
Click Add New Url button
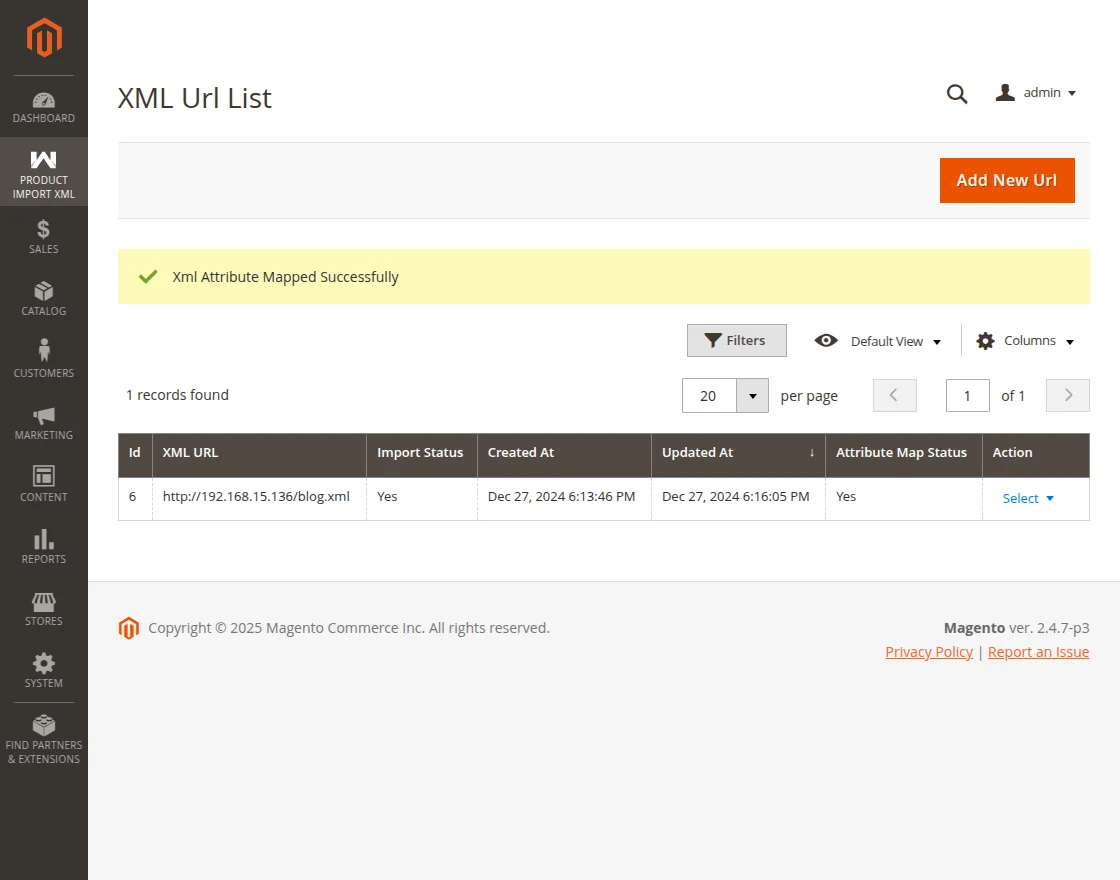click(1006, 181)
